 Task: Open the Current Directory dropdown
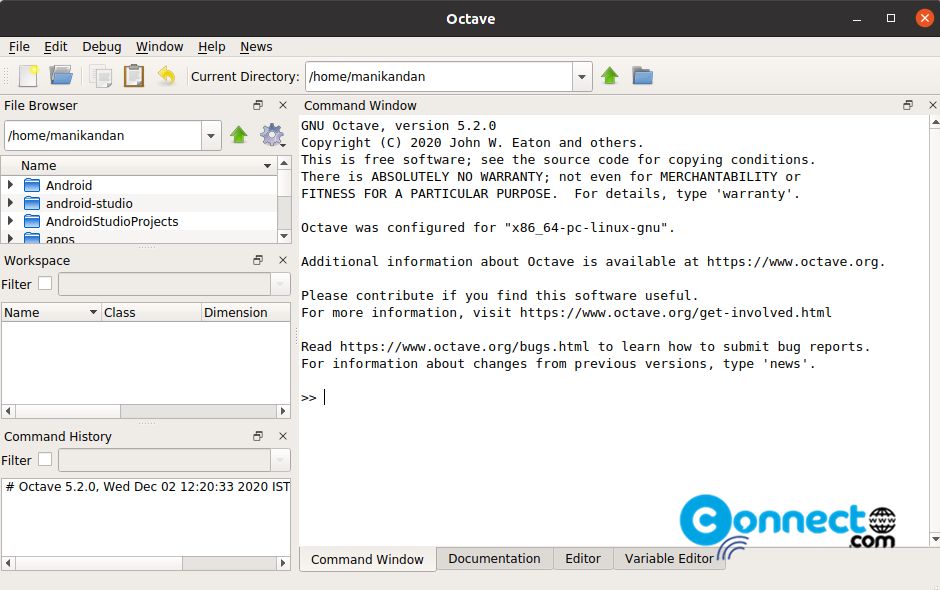(x=582, y=76)
